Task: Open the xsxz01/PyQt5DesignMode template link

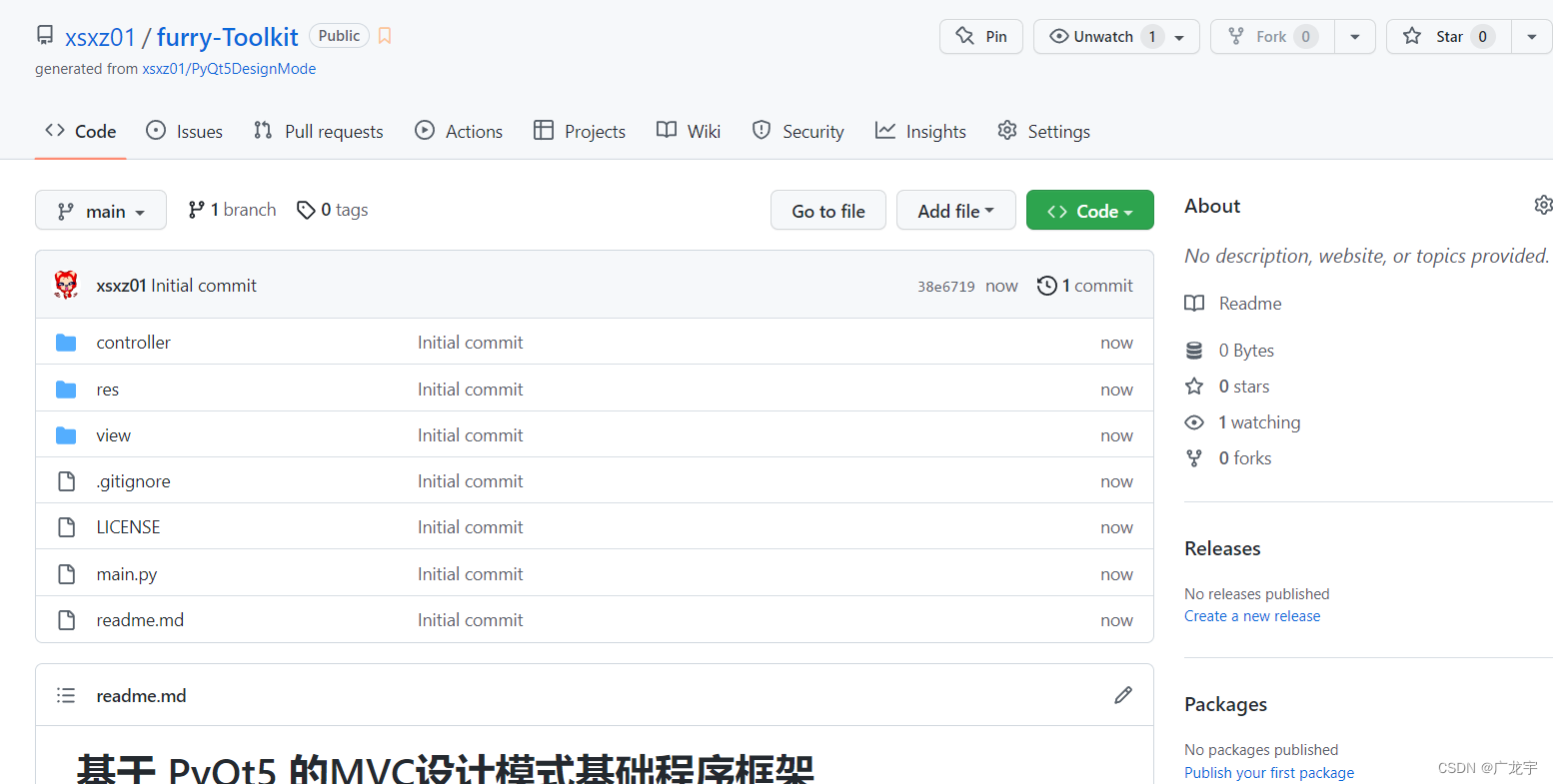Action: pos(229,69)
